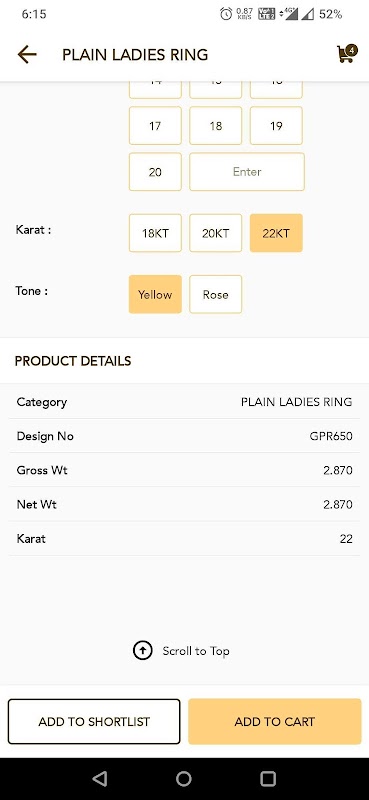This screenshot has height=800, width=369.
Task: Click the ADD TO CART button
Action: click(275, 721)
